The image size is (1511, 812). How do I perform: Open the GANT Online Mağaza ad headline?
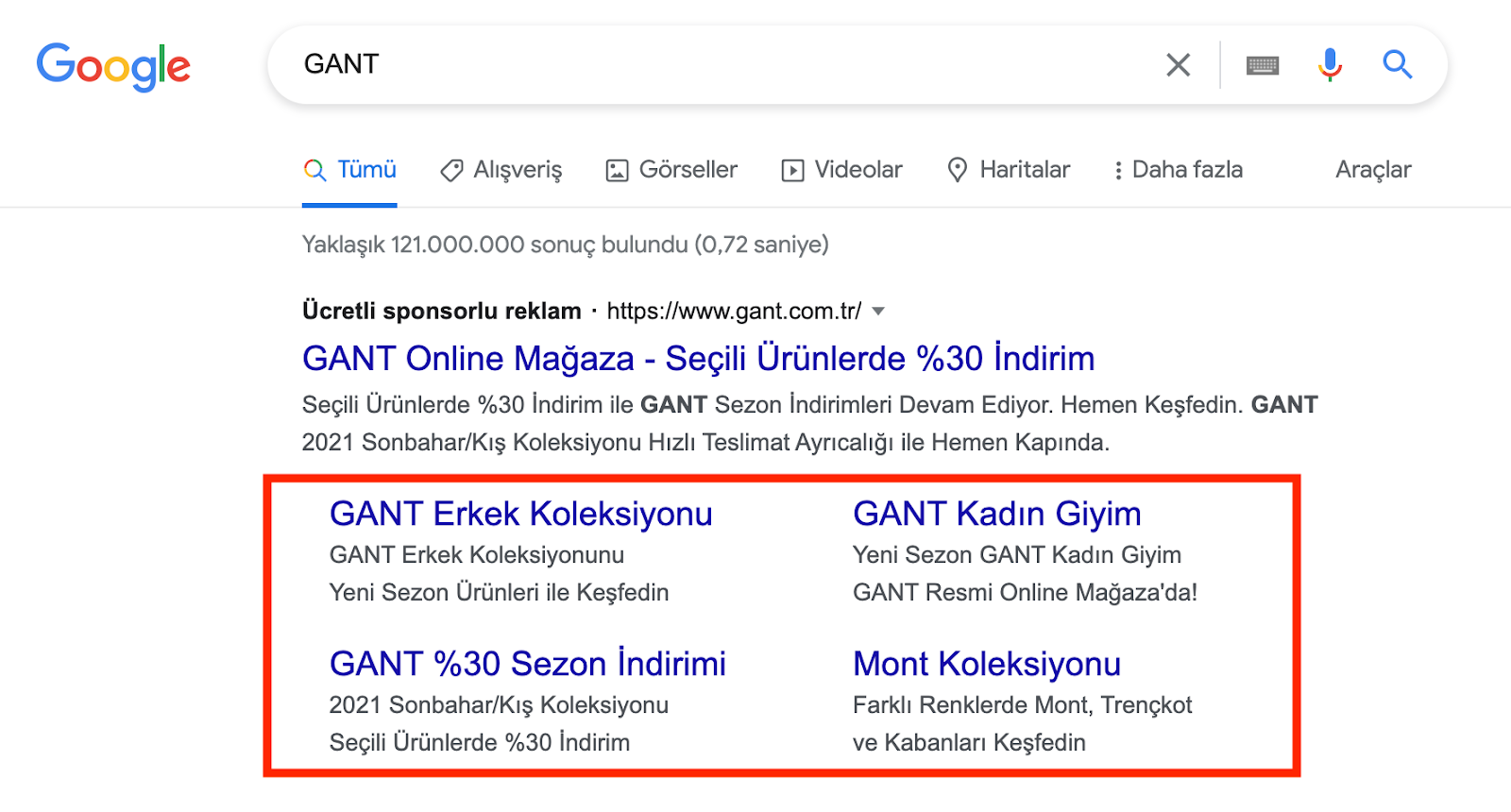(699, 359)
